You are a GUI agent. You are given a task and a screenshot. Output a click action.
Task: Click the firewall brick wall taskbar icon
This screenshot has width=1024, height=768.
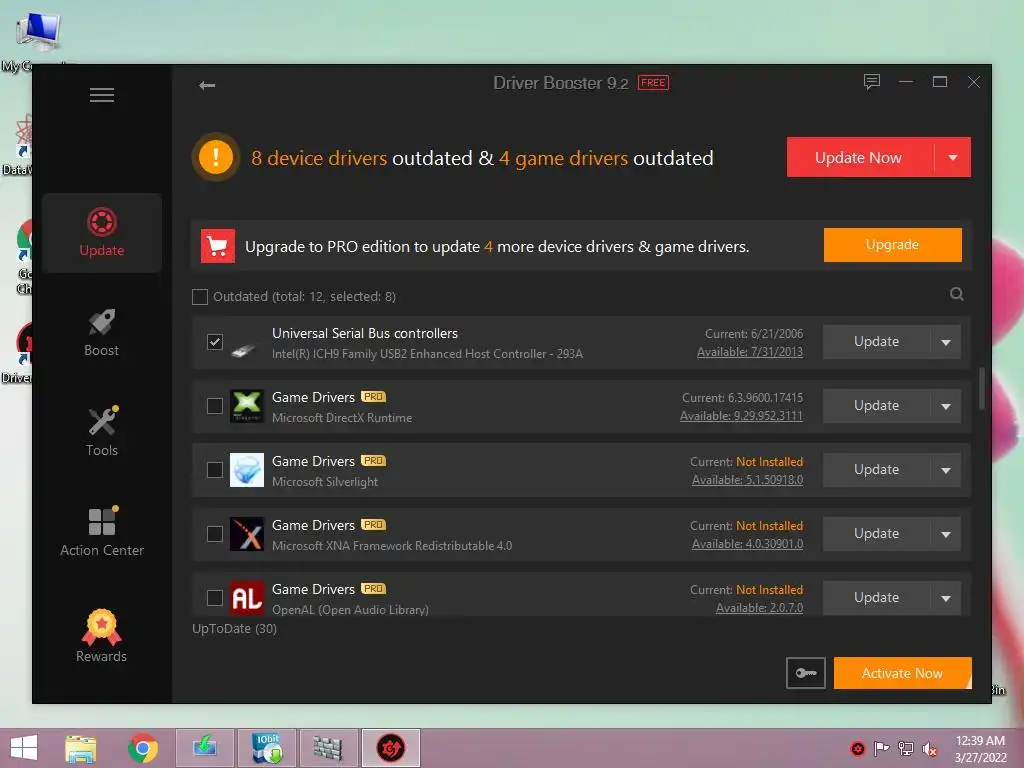(328, 748)
